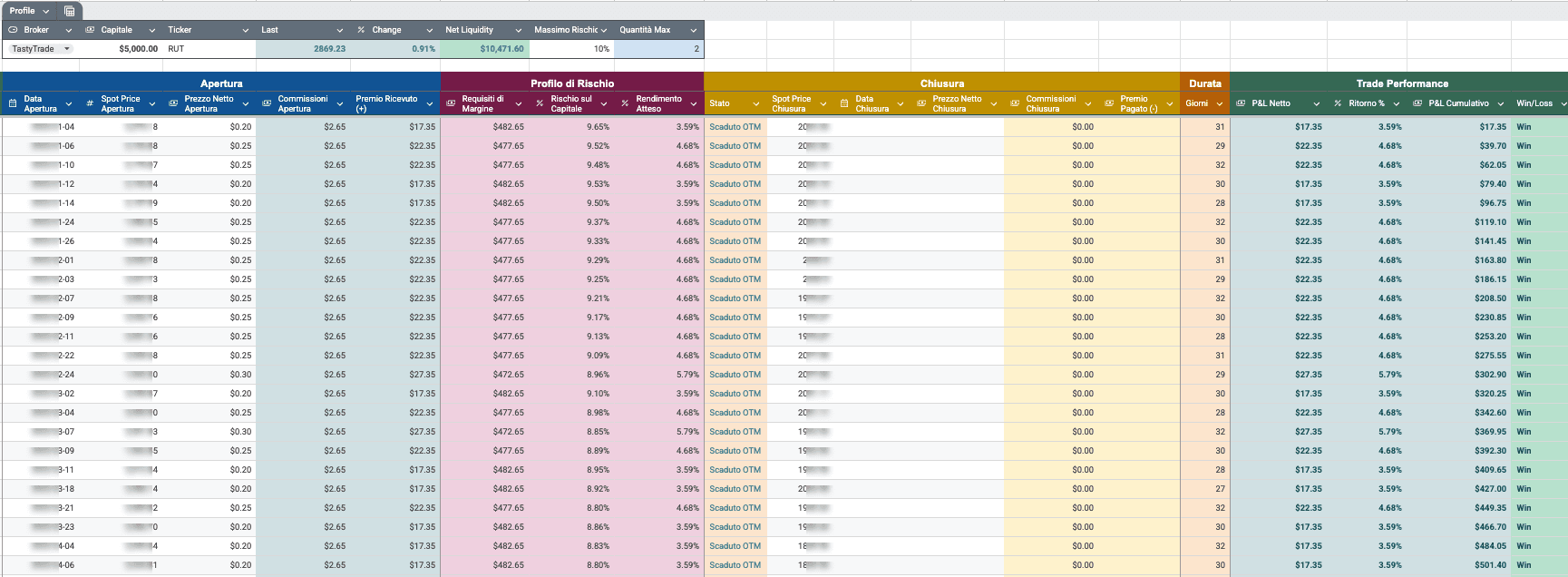Click the Rendimento Atteso percent icon
1568x577 pixels.
[625, 103]
